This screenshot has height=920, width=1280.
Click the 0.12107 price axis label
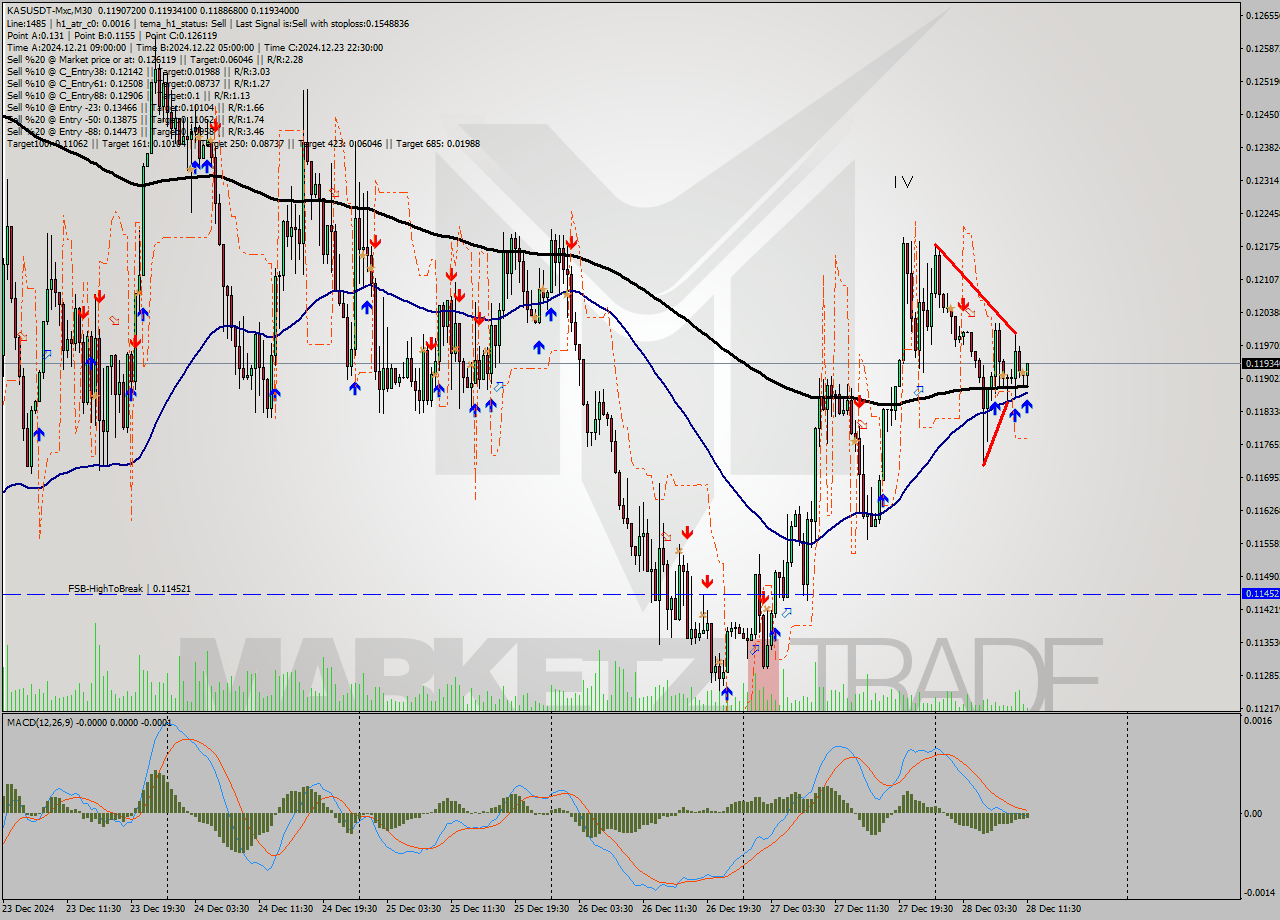point(1261,279)
